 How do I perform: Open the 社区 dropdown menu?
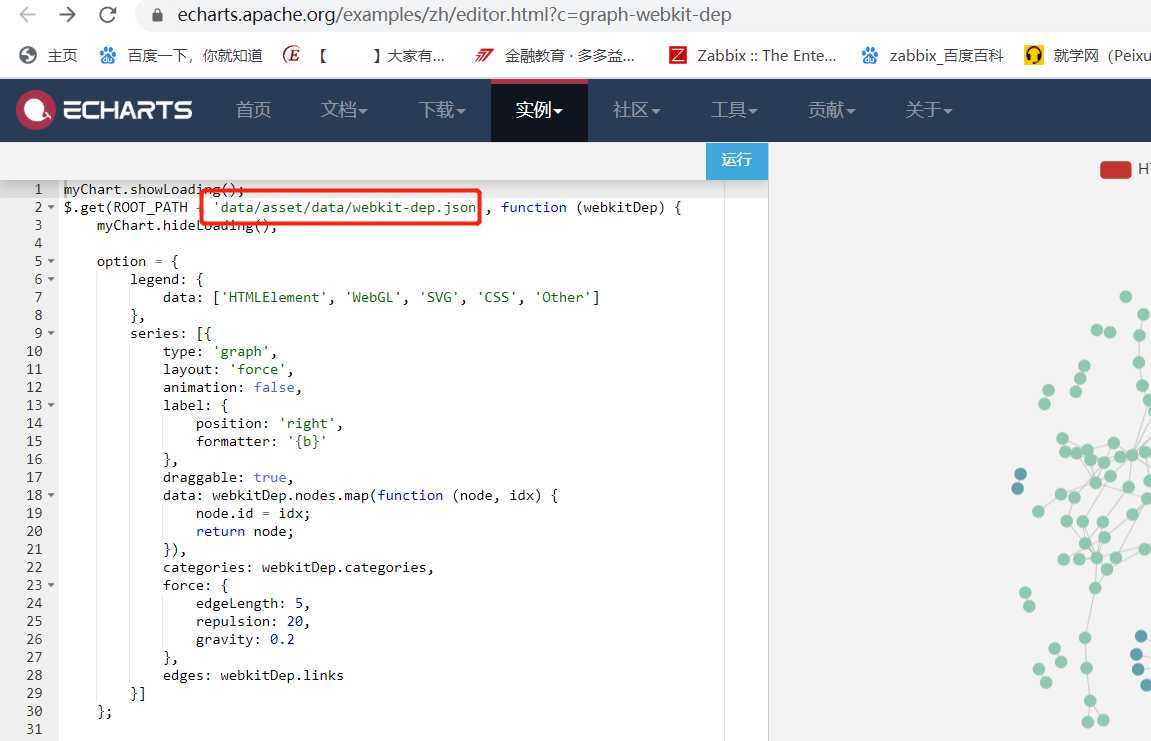pos(636,110)
